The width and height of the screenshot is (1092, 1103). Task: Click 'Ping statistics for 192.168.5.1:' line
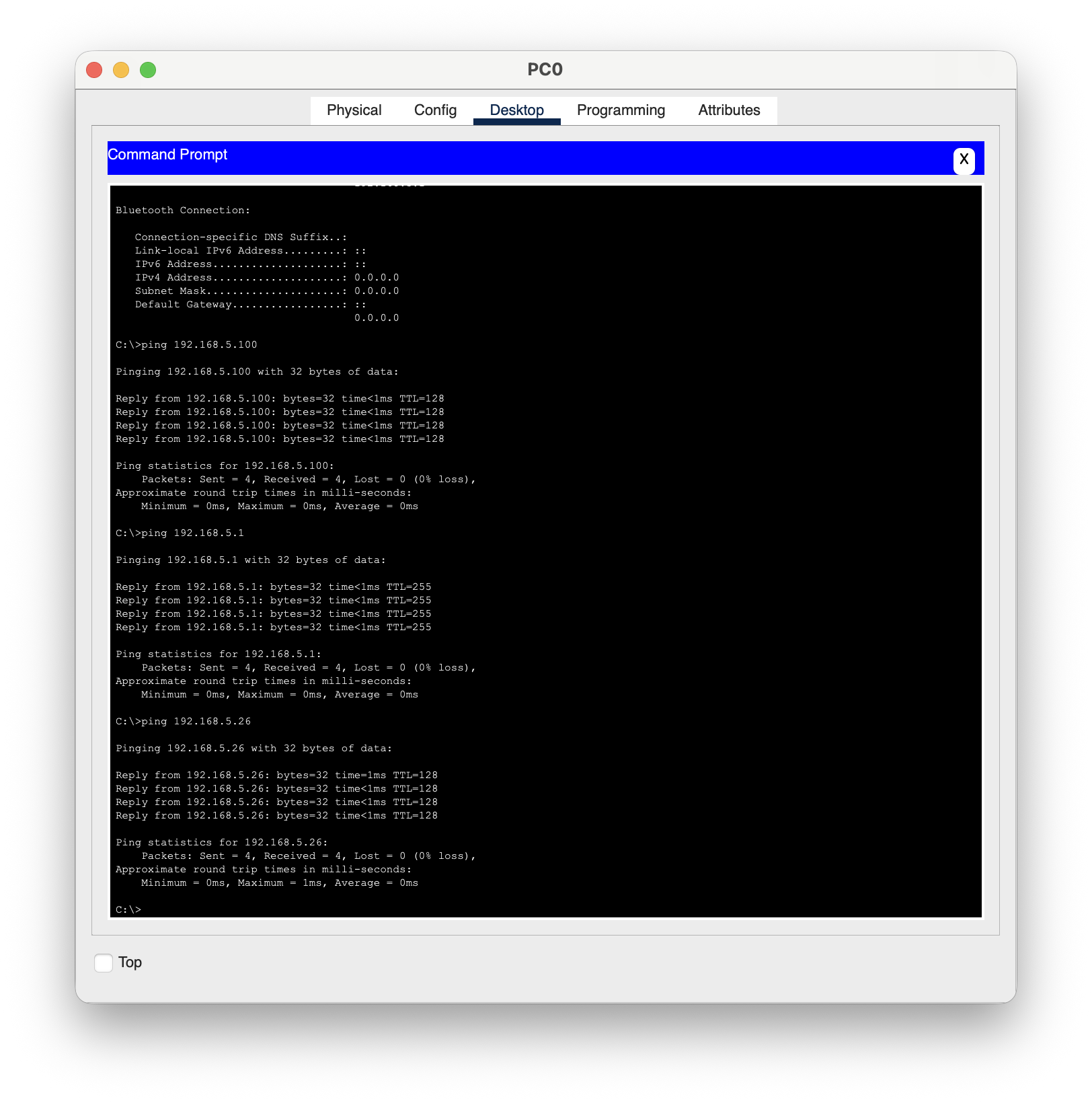219,654
